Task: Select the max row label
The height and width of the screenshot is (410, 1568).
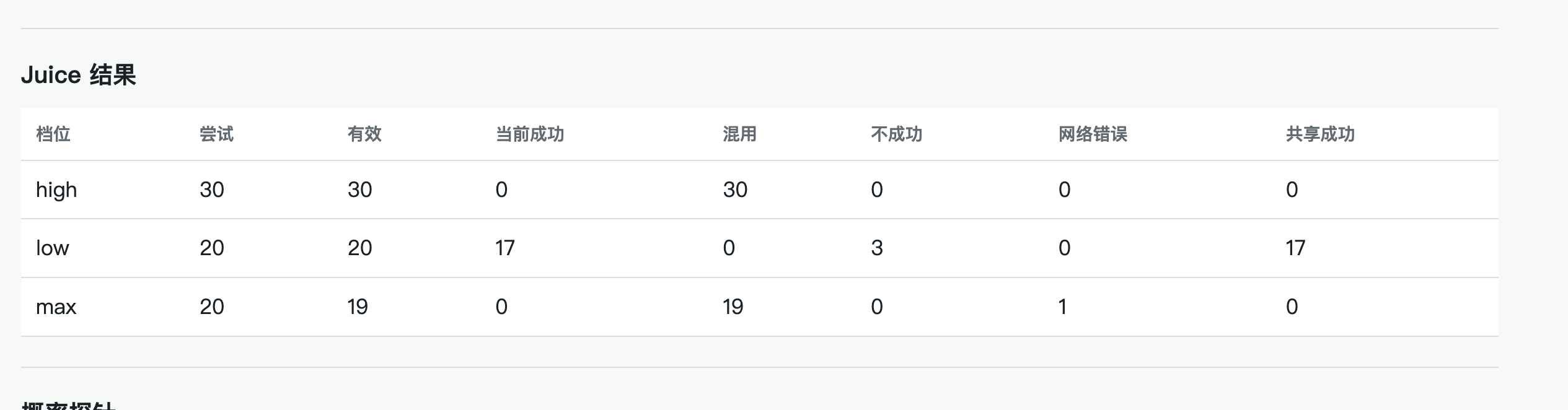Action: tap(56, 307)
